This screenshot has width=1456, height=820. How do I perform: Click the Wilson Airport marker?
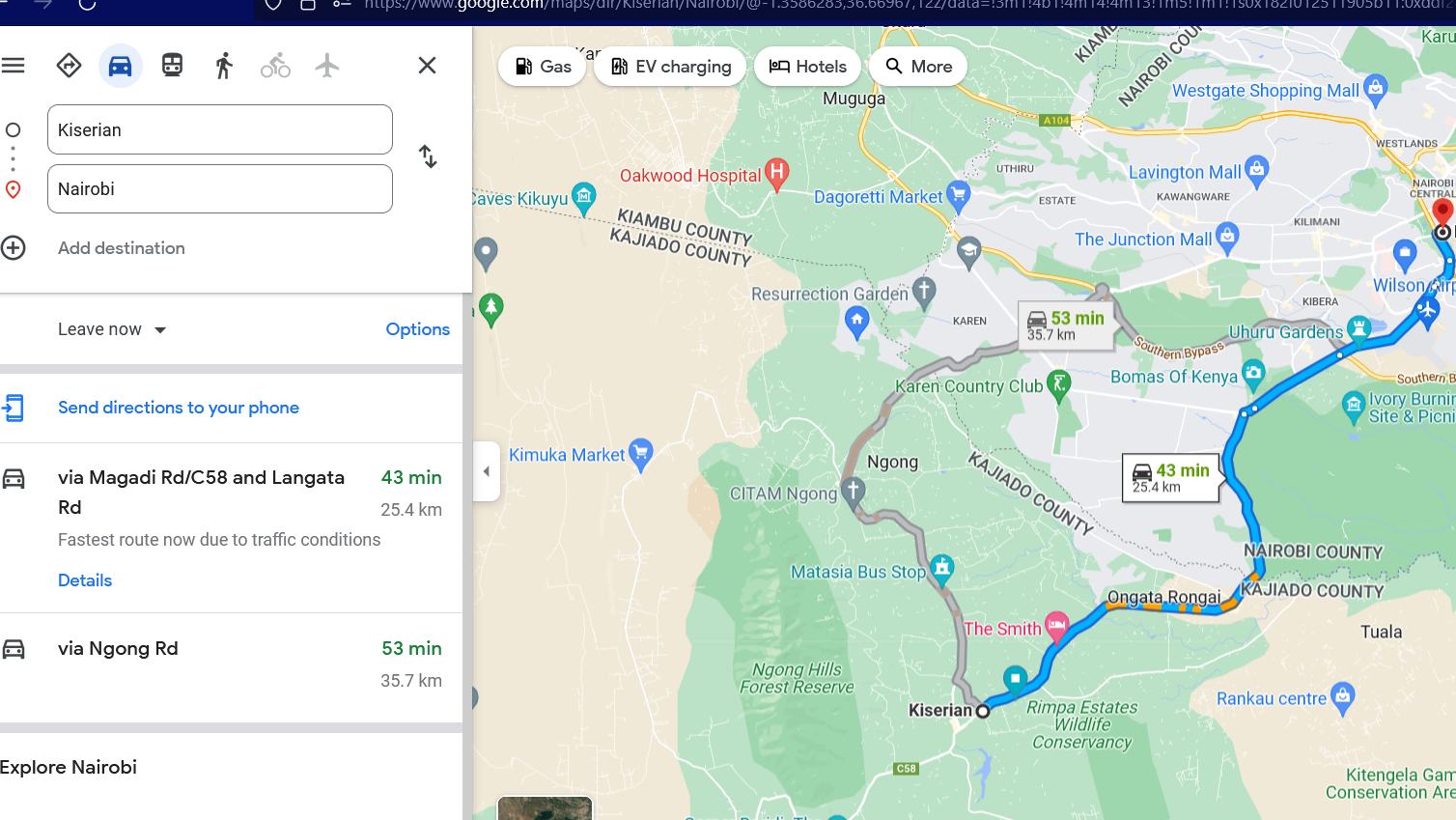tap(1427, 310)
